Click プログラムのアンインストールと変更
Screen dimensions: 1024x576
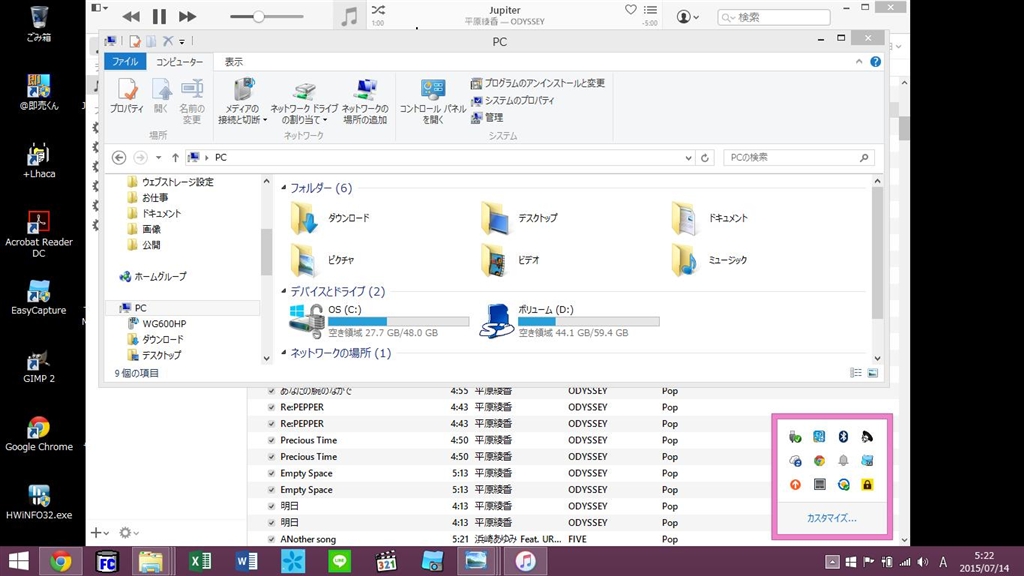pyautogui.click(x=537, y=83)
